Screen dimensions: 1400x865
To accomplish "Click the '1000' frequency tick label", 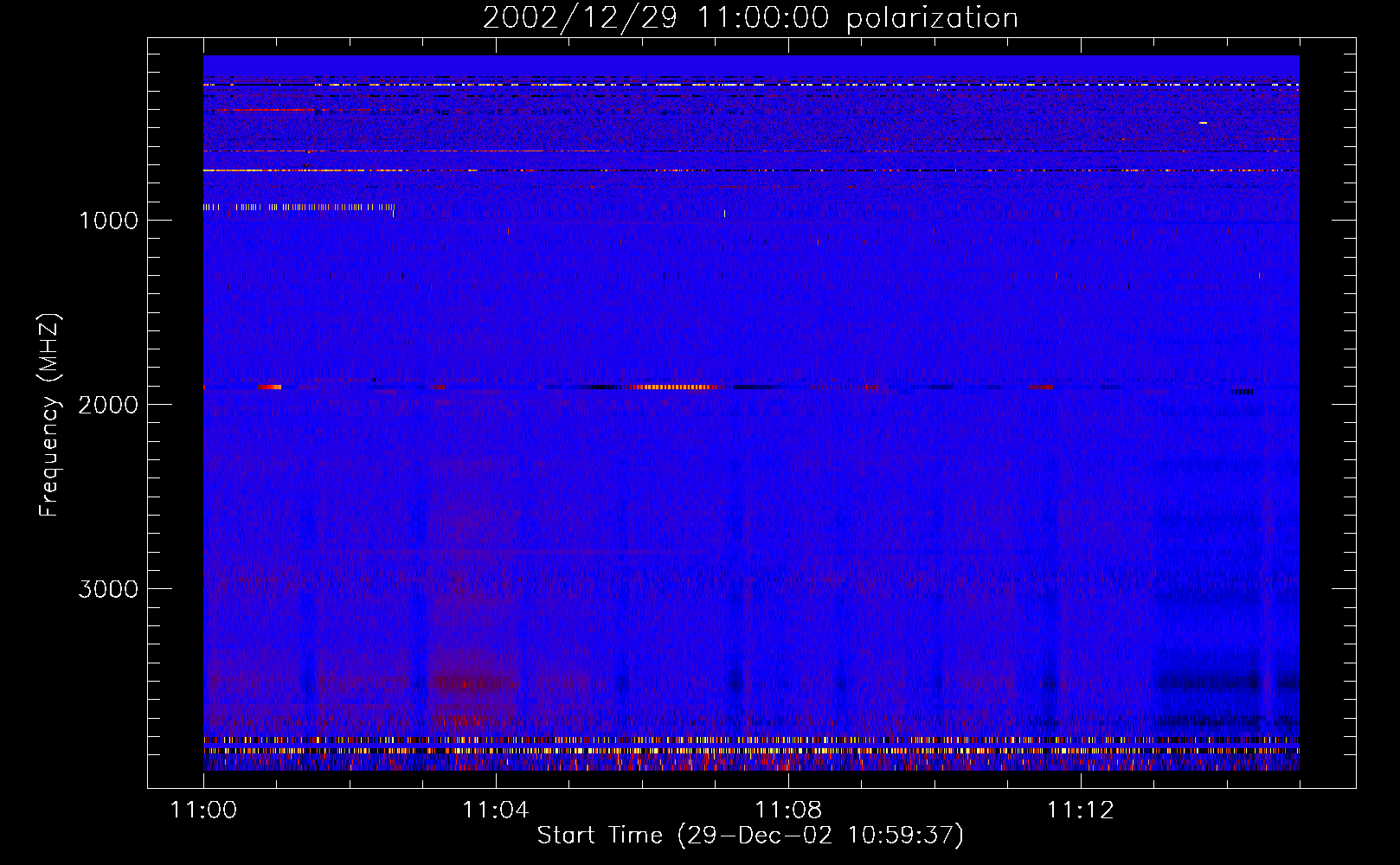I will [109, 221].
